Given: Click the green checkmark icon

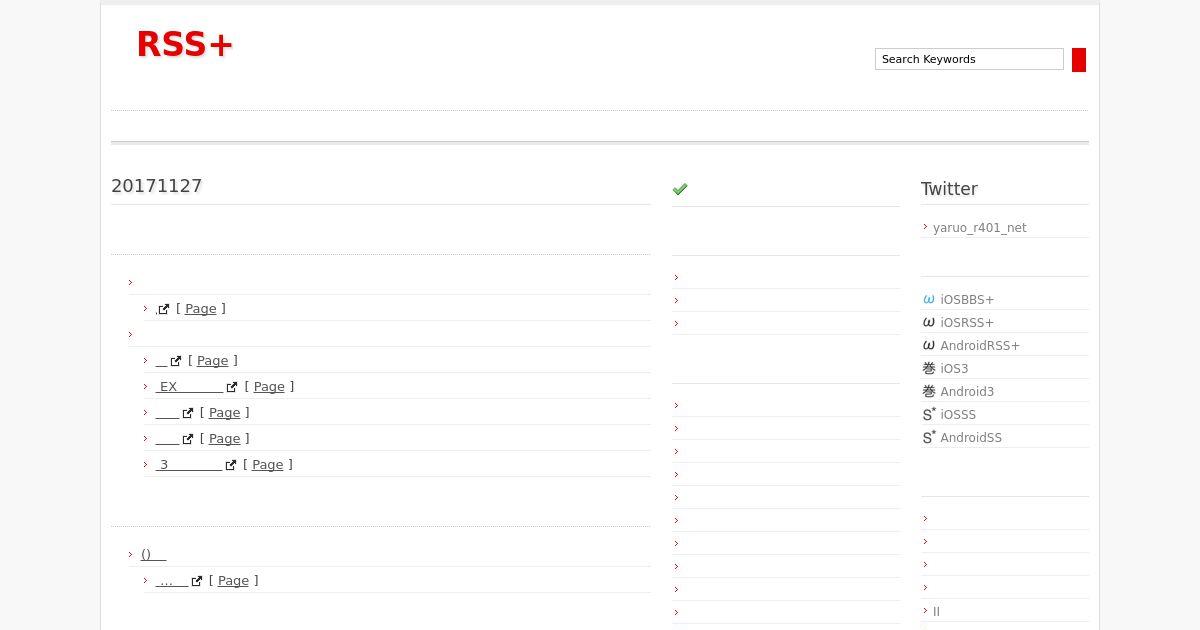Looking at the screenshot, I should click(x=680, y=189).
